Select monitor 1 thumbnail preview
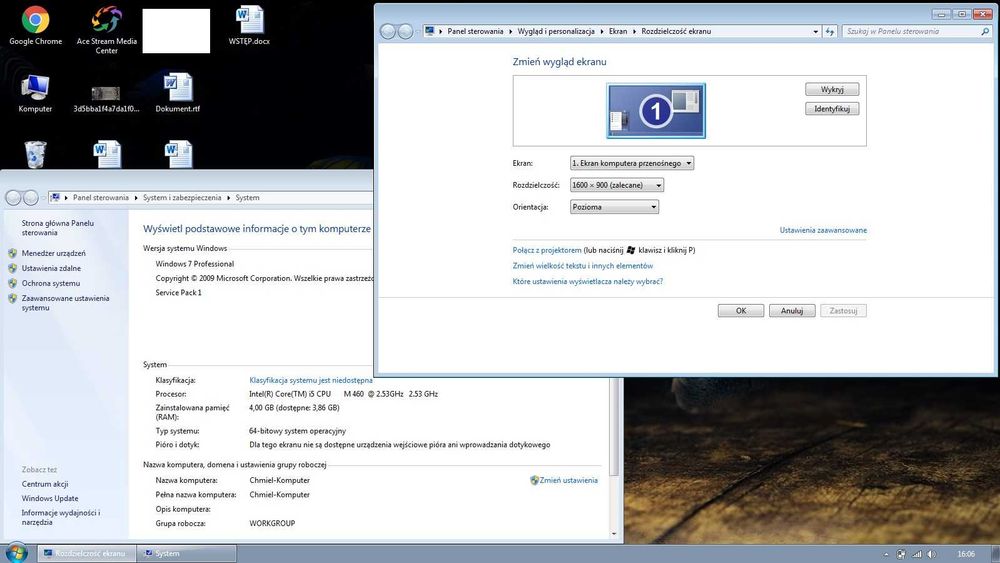 656,111
